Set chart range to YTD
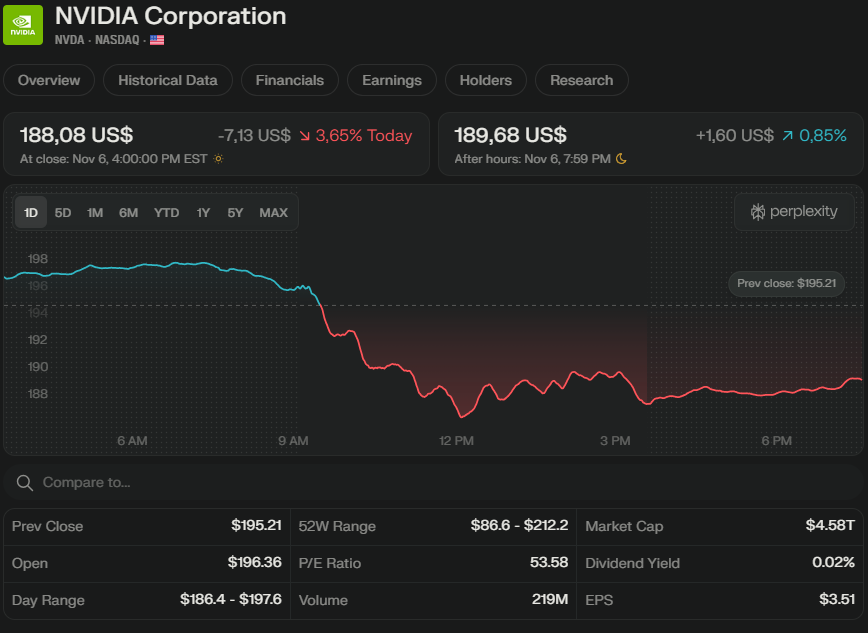 [x=167, y=212]
